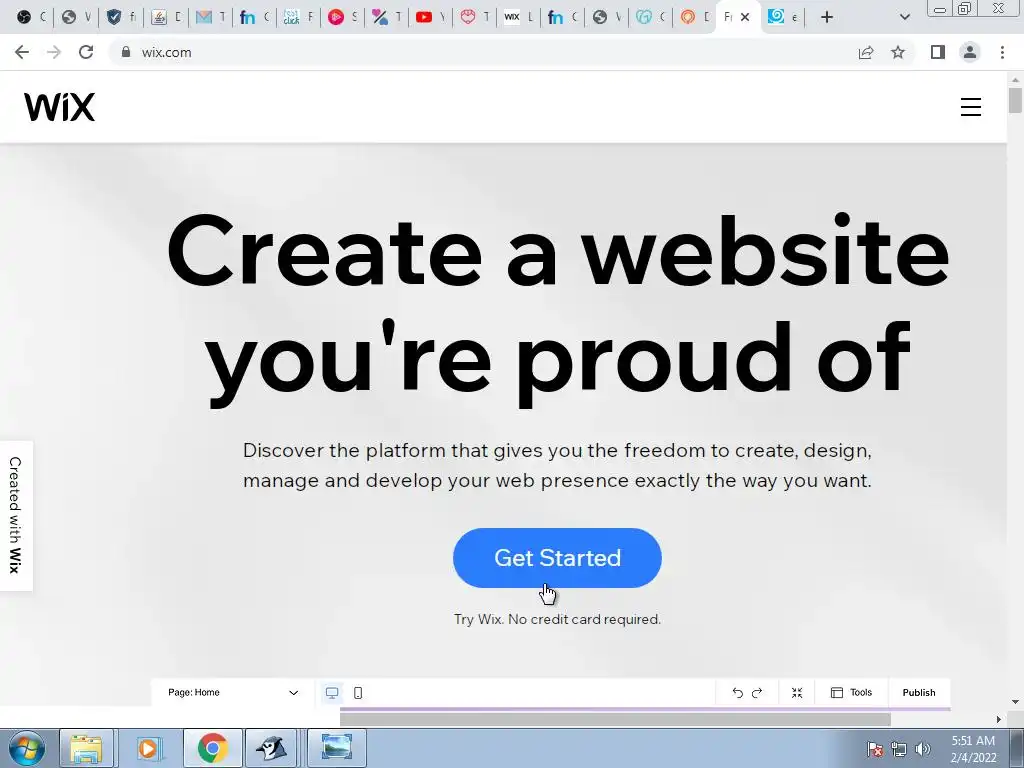Click the Get Started button

coord(557,558)
